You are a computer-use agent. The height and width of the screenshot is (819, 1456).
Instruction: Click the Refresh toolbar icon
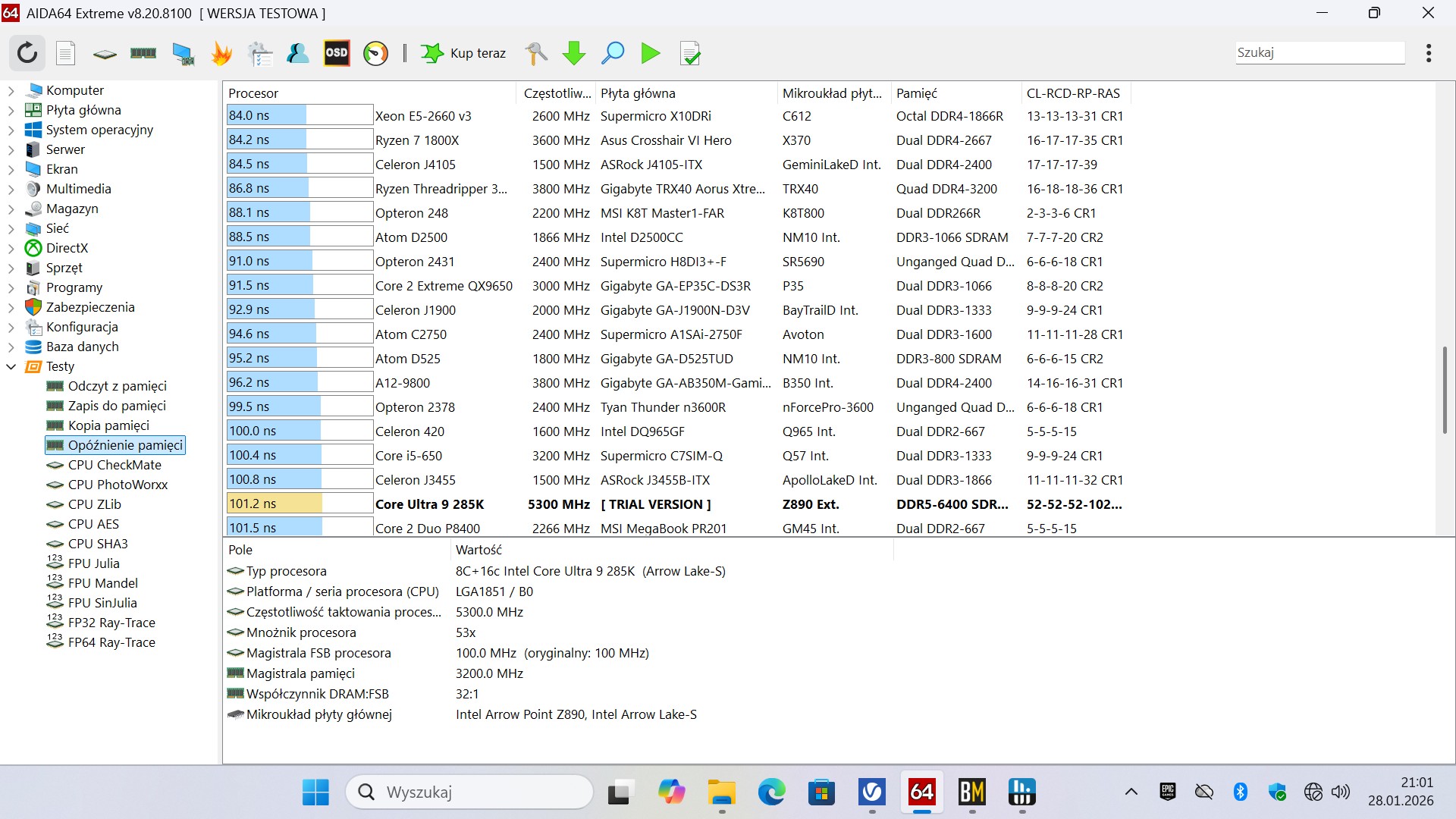pyautogui.click(x=27, y=53)
